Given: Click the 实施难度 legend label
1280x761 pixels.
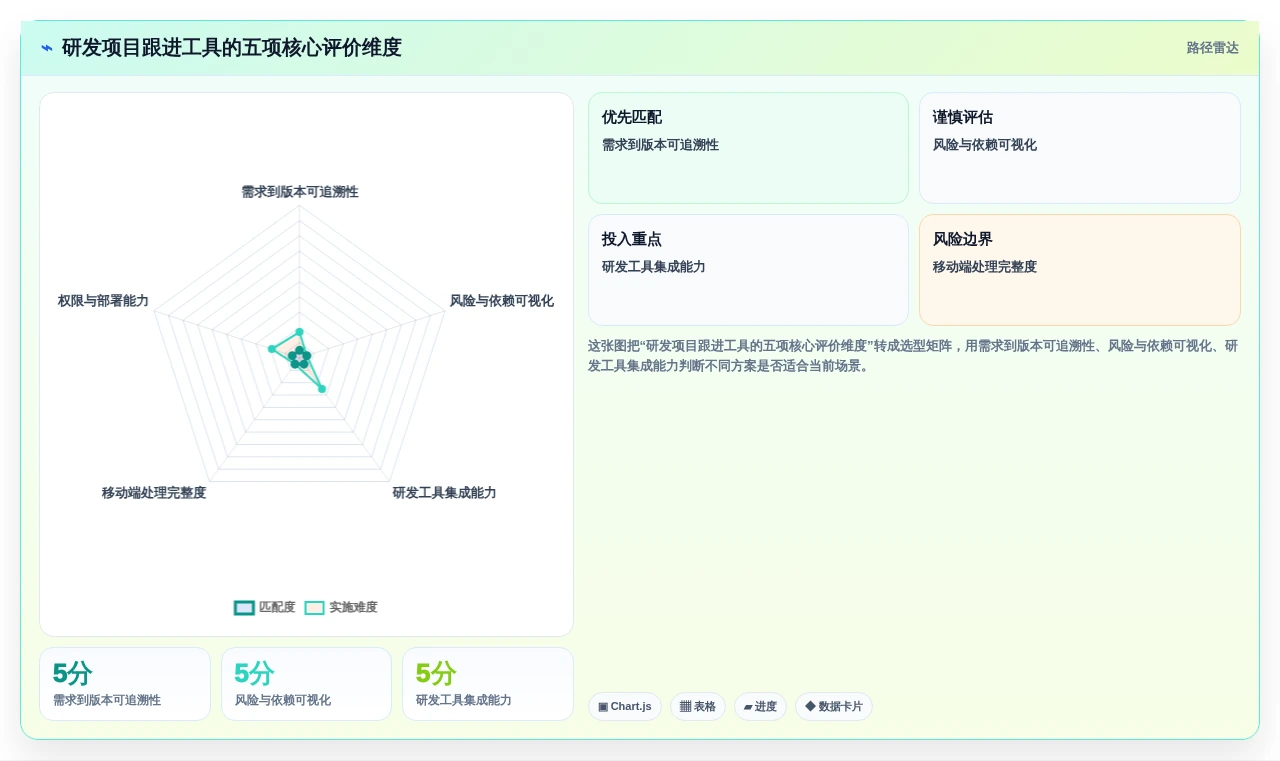Looking at the screenshot, I should click(x=354, y=608).
